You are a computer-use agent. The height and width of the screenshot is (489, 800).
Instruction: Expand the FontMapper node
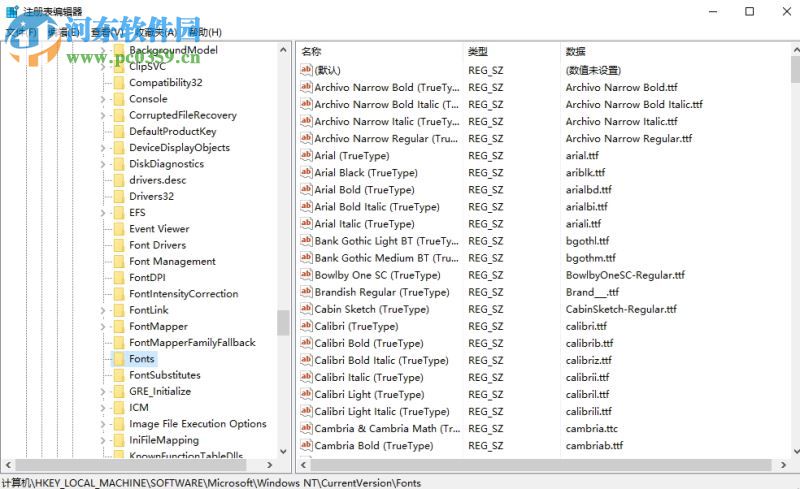103,327
